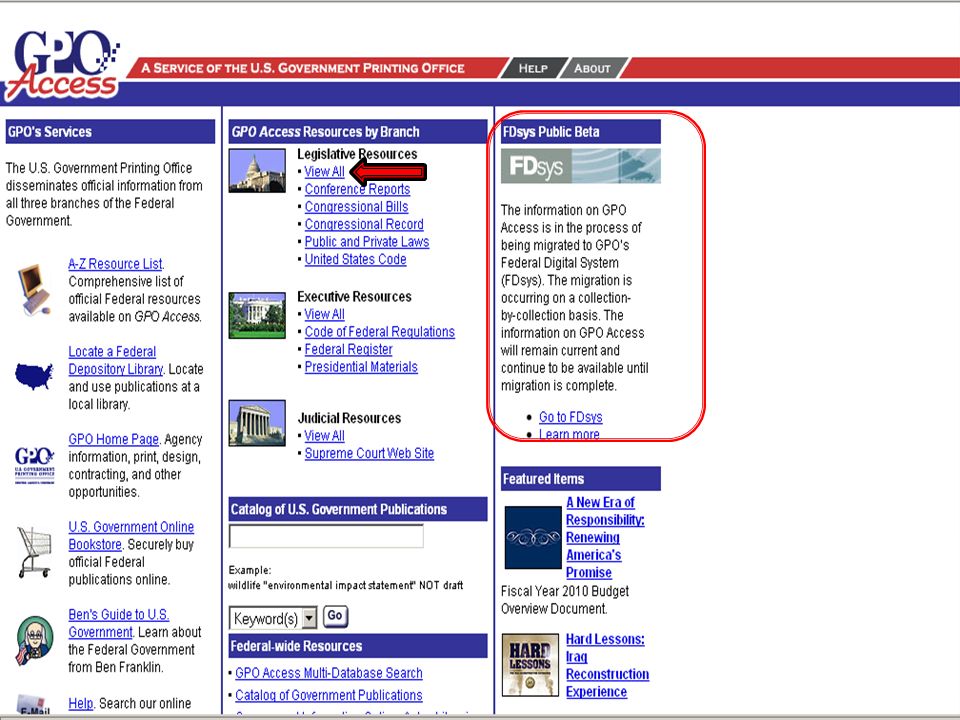Open Locate a Federal Depository Library link
The image size is (960, 720).
click(115, 361)
